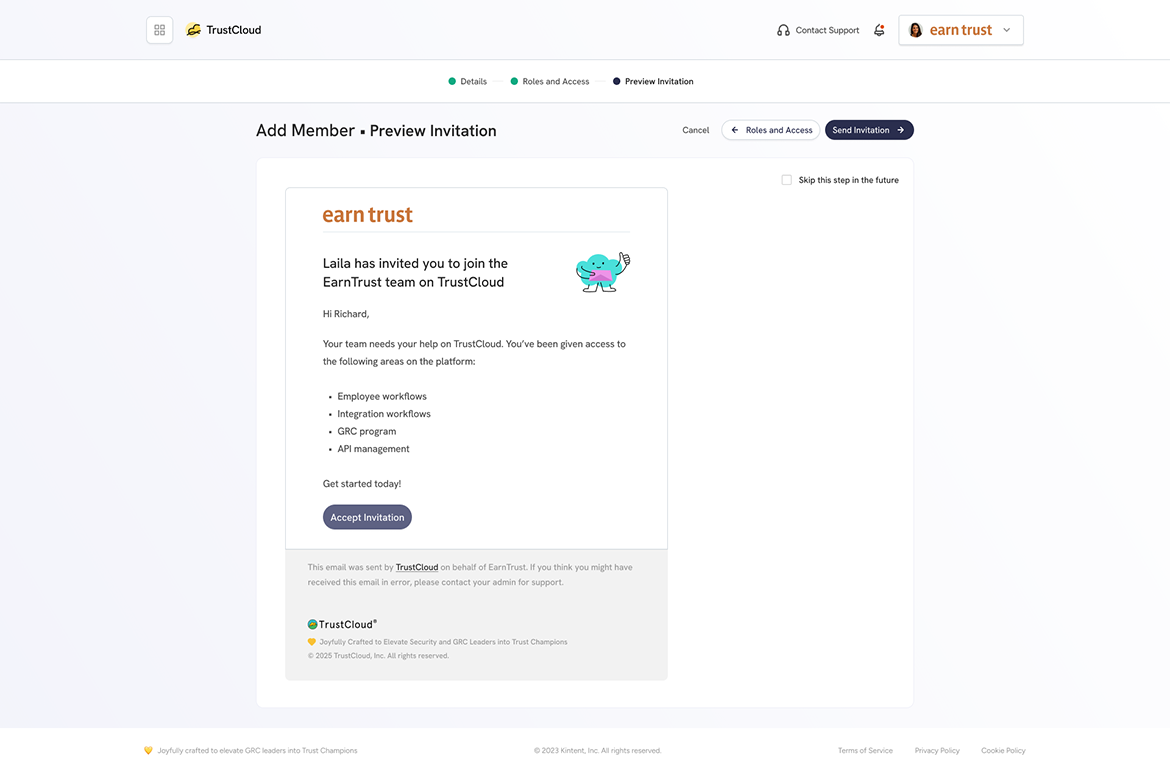Open the Terms of Service link
This screenshot has height=773, width=1170.
click(865, 751)
